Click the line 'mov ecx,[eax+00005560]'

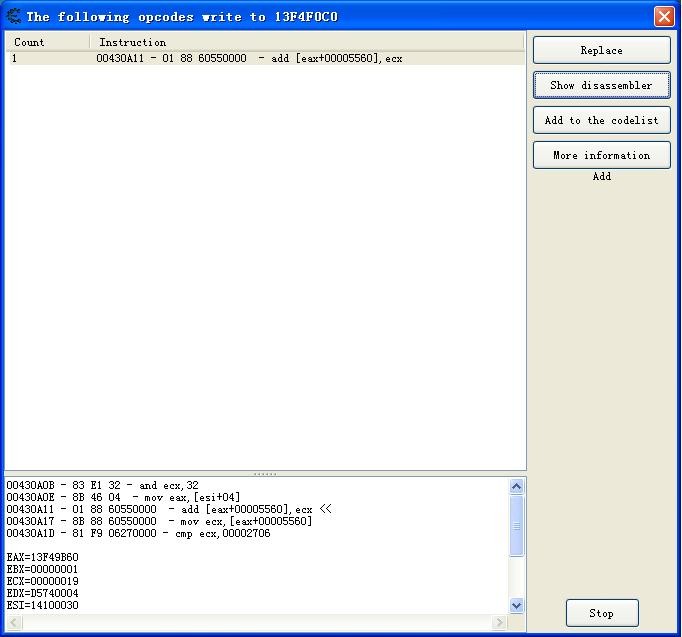159,521
